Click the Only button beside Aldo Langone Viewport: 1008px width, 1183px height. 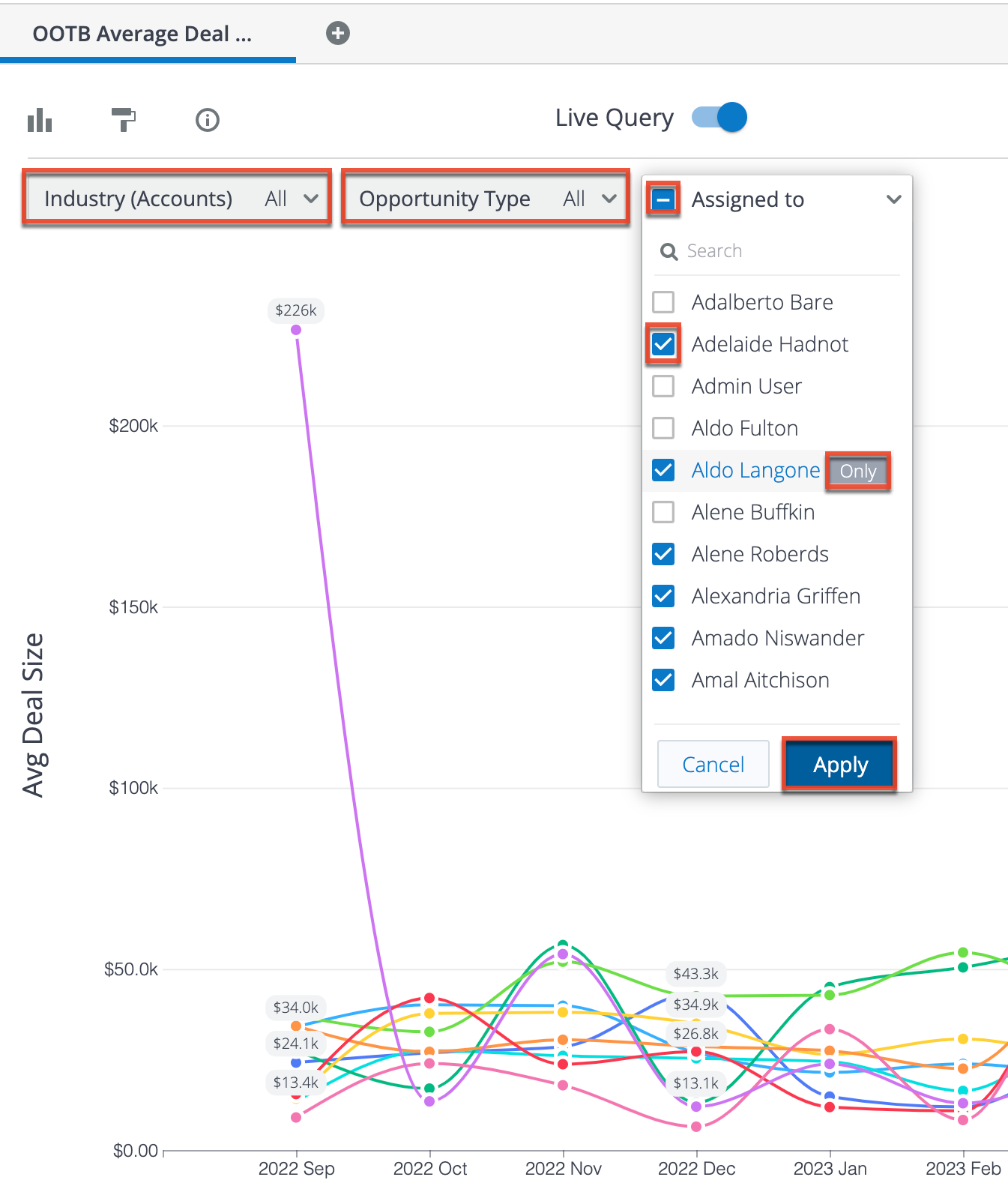pos(857,472)
